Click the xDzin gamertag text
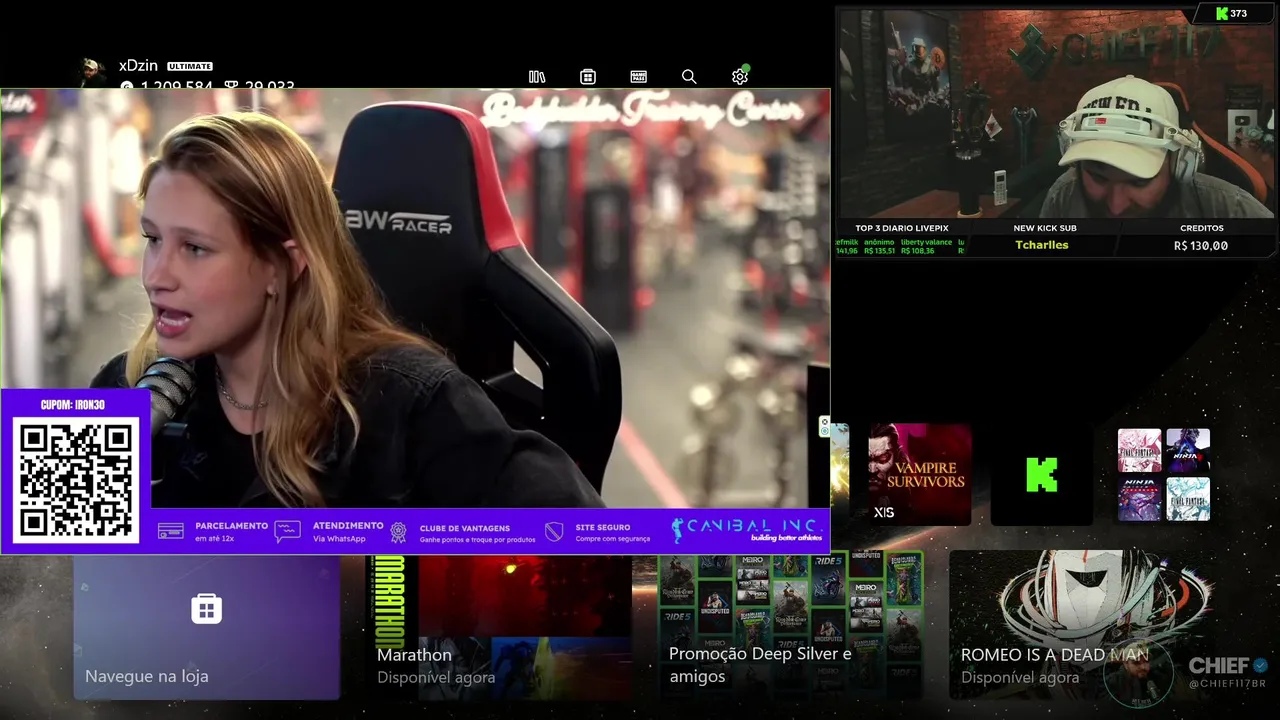The width and height of the screenshot is (1280, 720). [138, 66]
